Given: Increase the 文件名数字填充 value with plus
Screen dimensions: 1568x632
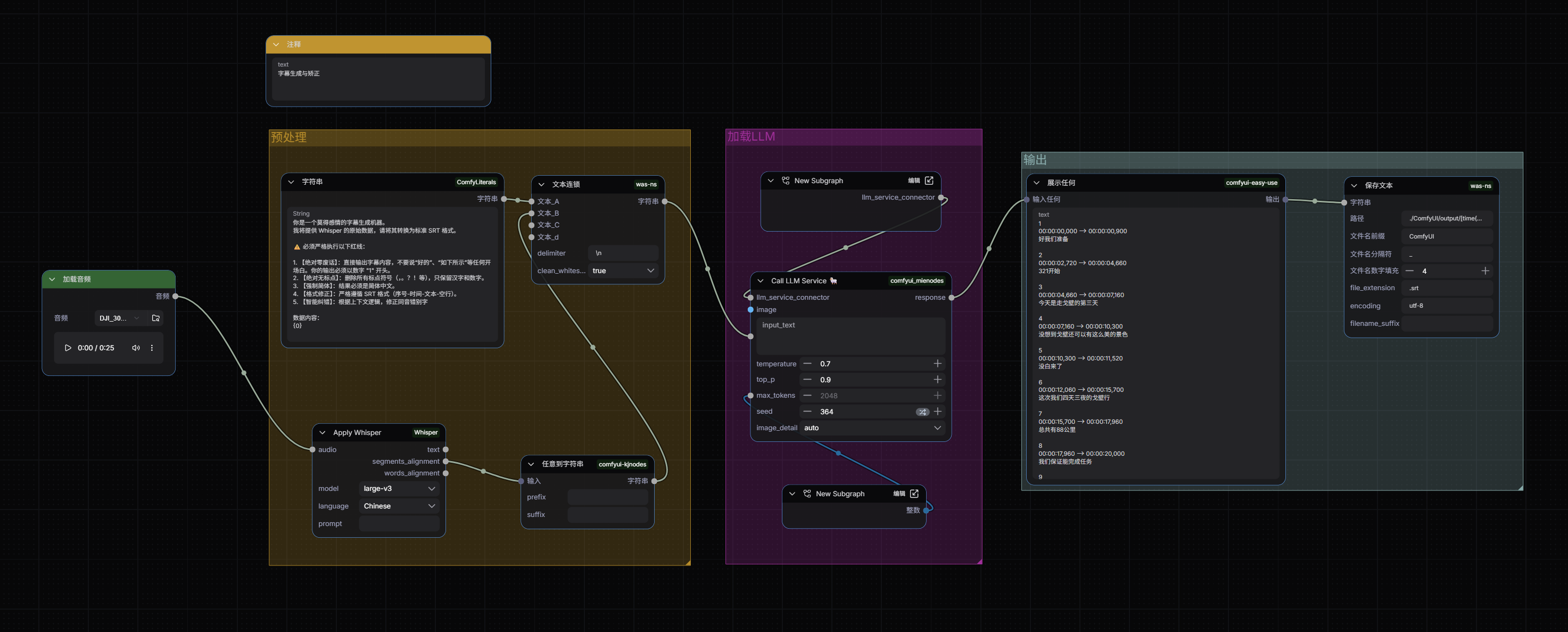Looking at the screenshot, I should click(x=1484, y=270).
